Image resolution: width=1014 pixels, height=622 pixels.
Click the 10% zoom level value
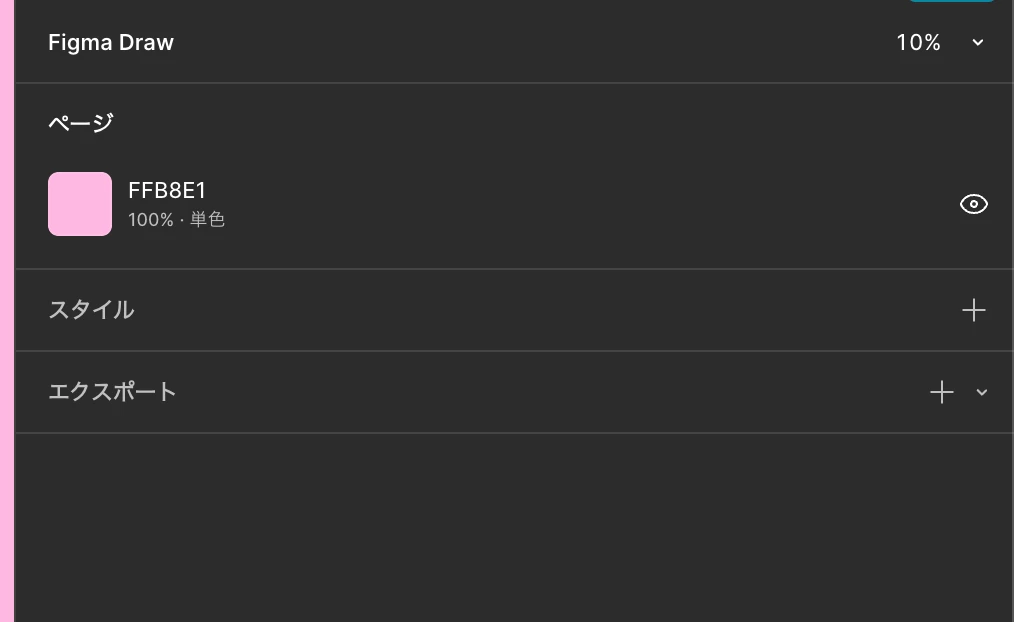[918, 43]
